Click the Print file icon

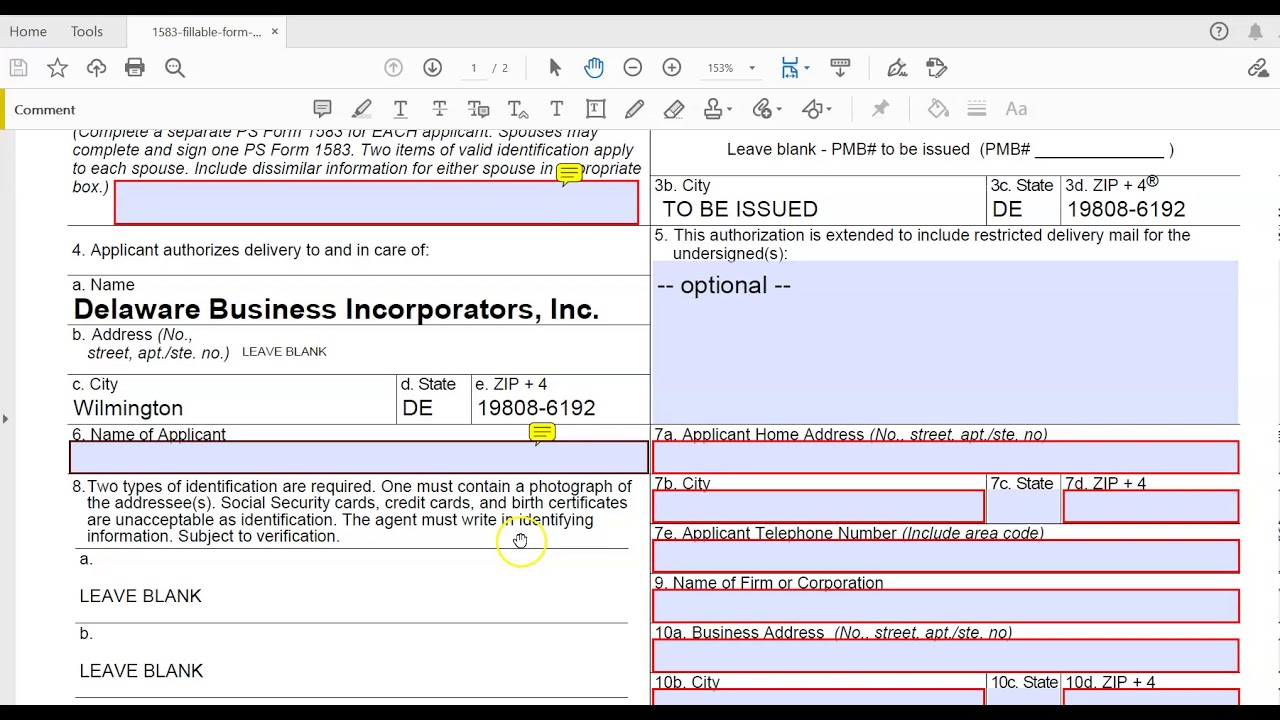(135, 68)
